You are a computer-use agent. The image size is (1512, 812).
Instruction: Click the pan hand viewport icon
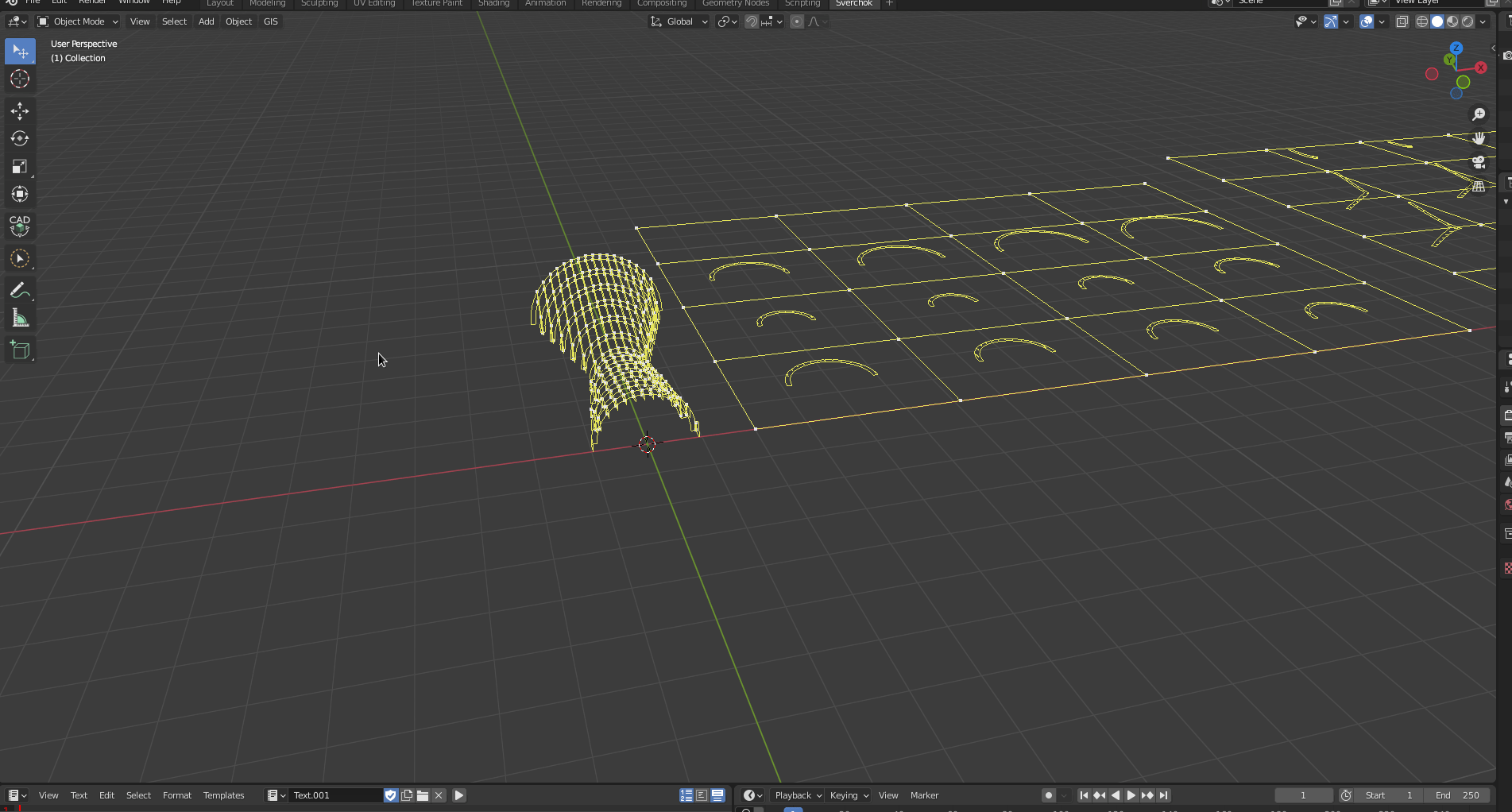point(1479,138)
